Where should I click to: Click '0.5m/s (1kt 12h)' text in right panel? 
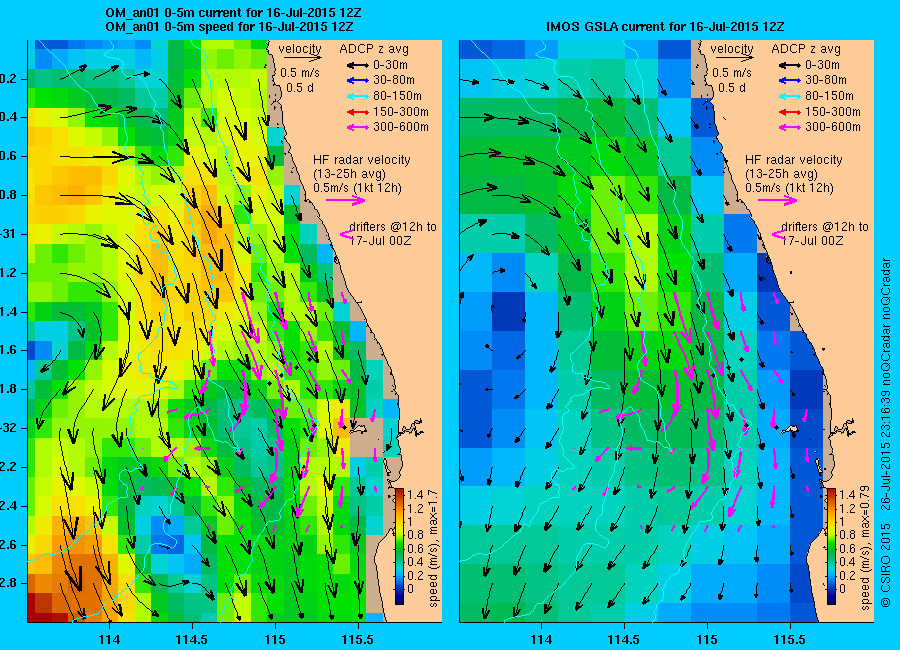(x=790, y=188)
